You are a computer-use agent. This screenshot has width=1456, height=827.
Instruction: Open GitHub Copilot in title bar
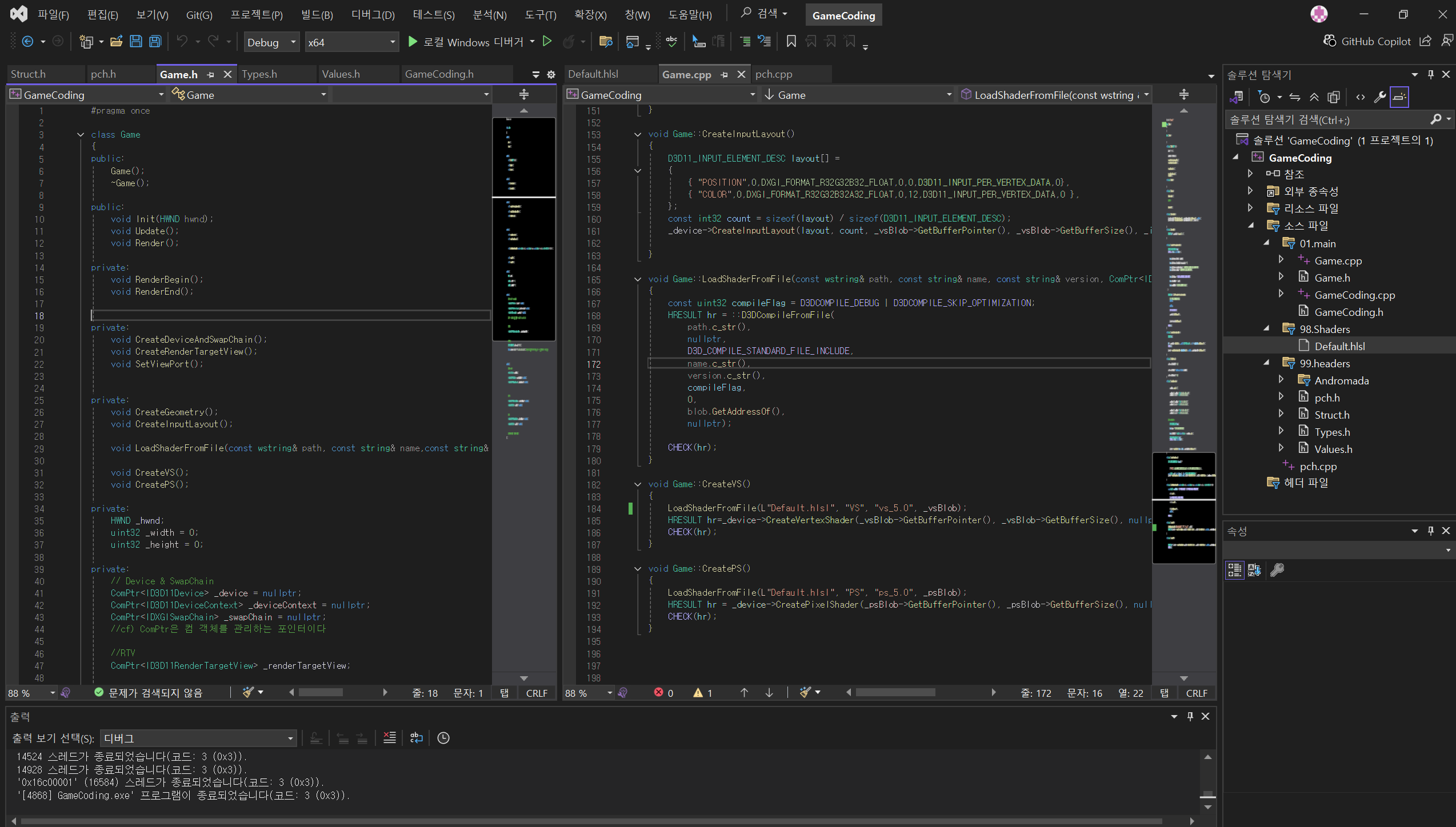tap(1367, 42)
